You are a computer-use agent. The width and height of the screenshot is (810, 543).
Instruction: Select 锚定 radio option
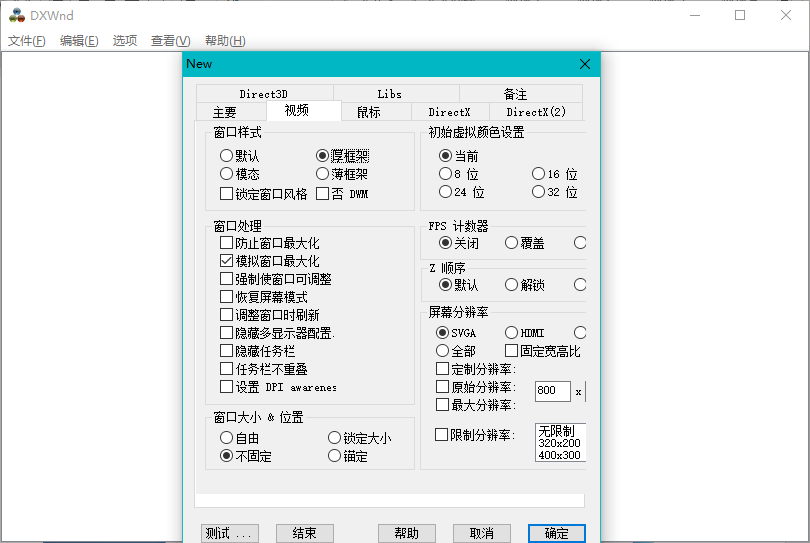334,456
